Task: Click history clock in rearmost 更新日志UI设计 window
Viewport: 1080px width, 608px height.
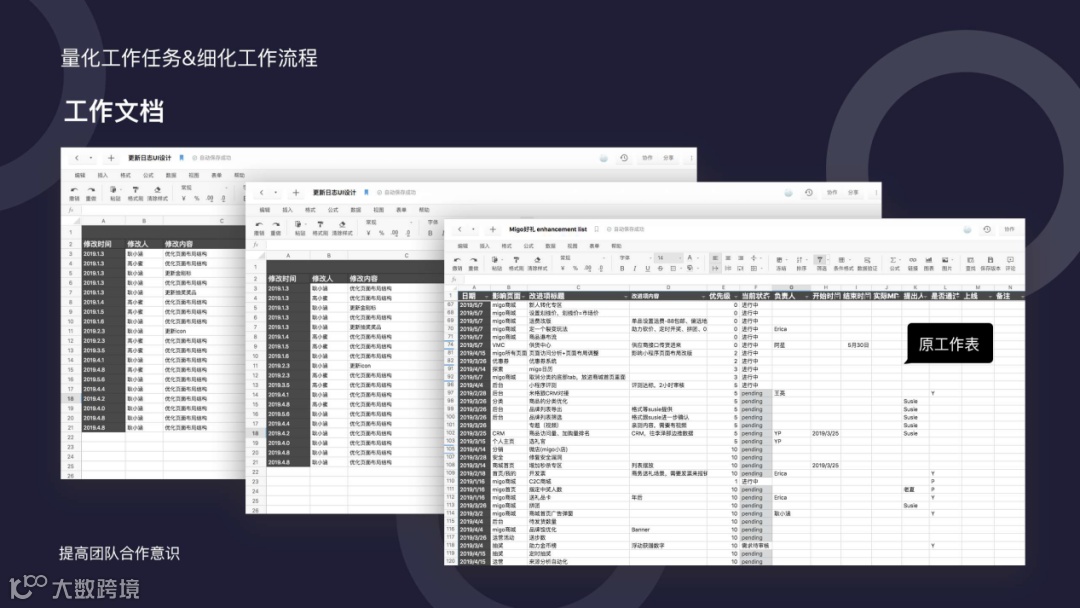Action: [624, 158]
